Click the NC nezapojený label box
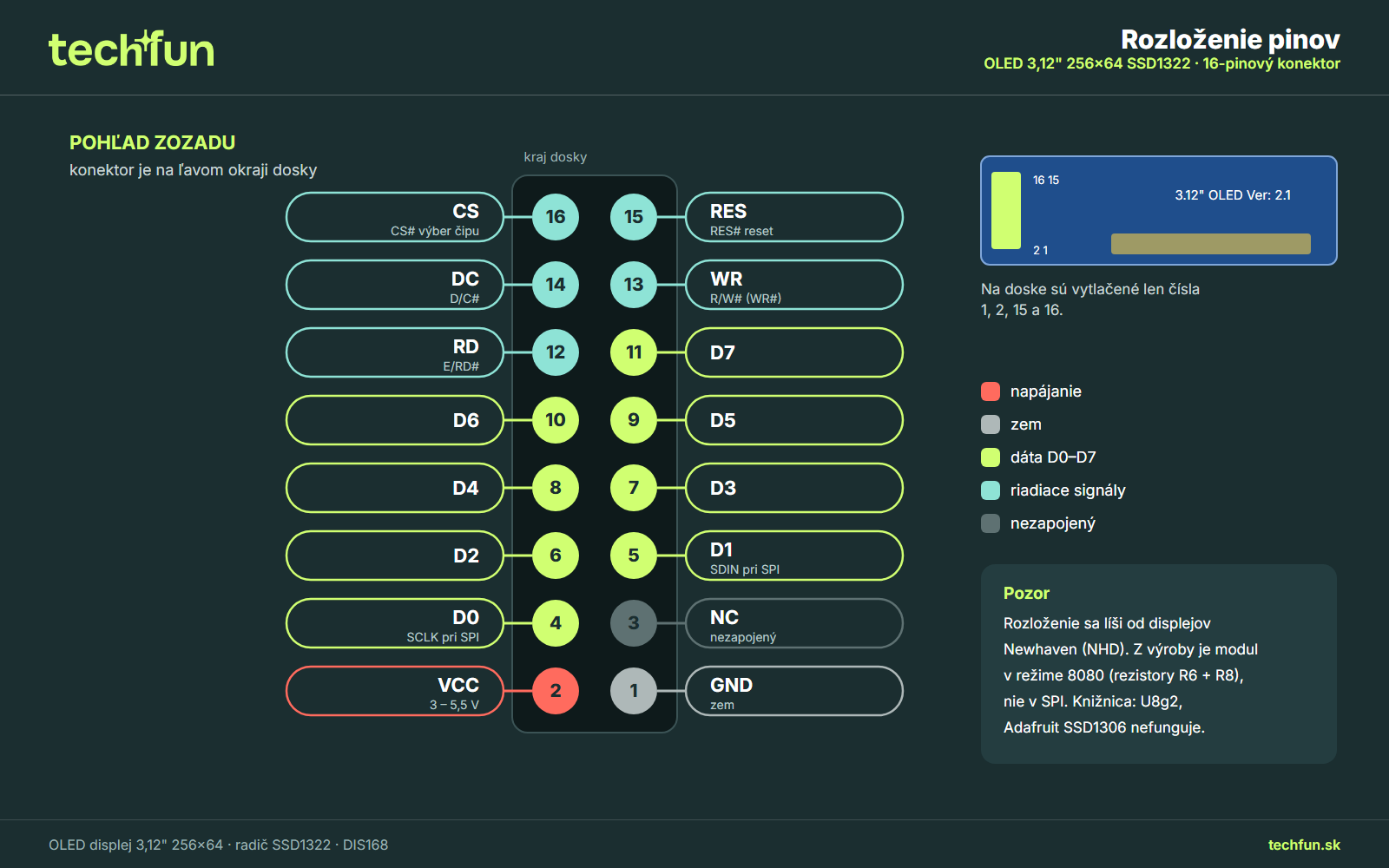The width and height of the screenshot is (1389, 868). pyautogui.click(x=794, y=623)
